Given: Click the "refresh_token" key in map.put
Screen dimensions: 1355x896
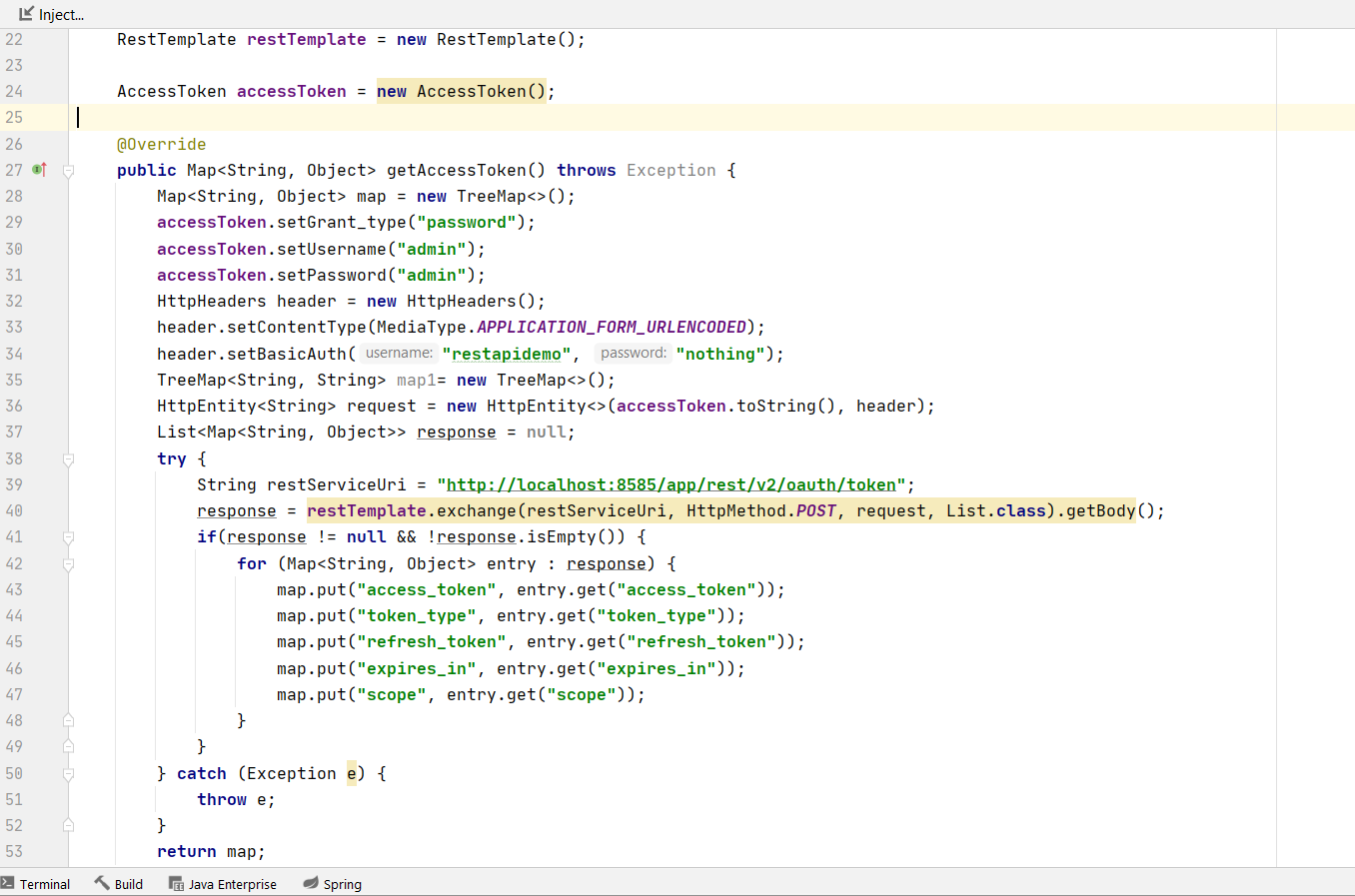Looking at the screenshot, I should (x=432, y=641).
